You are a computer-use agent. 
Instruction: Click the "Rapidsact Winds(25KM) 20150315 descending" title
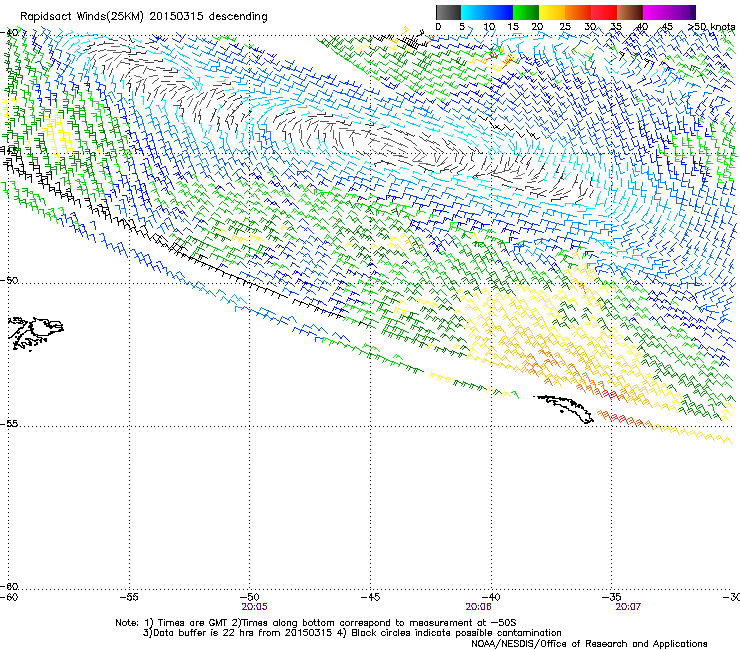tap(143, 17)
